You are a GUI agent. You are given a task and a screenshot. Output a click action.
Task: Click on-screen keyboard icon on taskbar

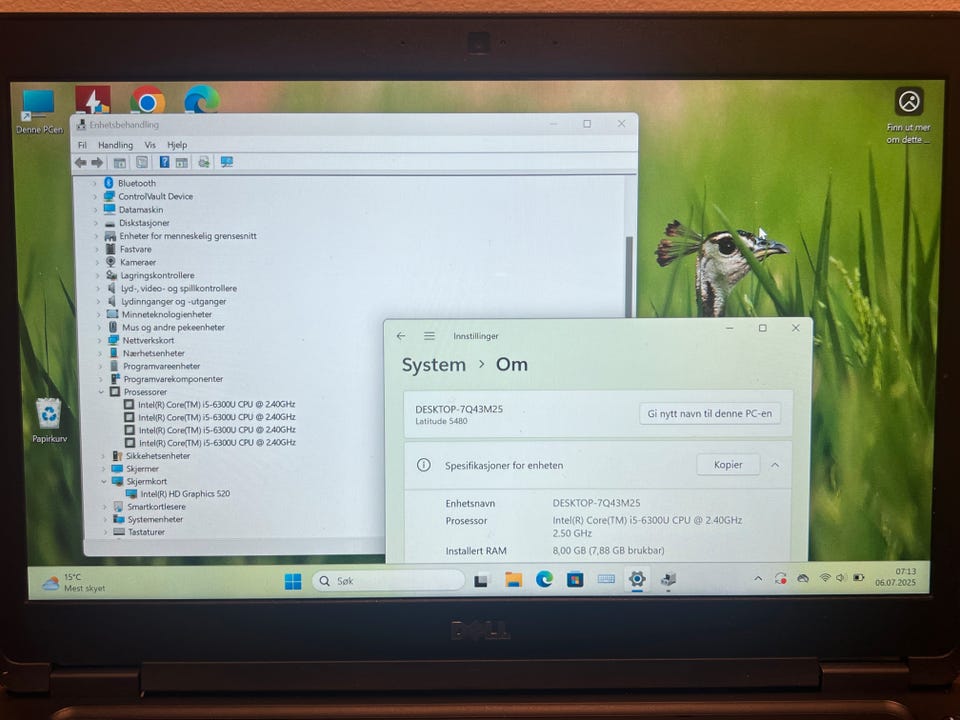(x=606, y=579)
